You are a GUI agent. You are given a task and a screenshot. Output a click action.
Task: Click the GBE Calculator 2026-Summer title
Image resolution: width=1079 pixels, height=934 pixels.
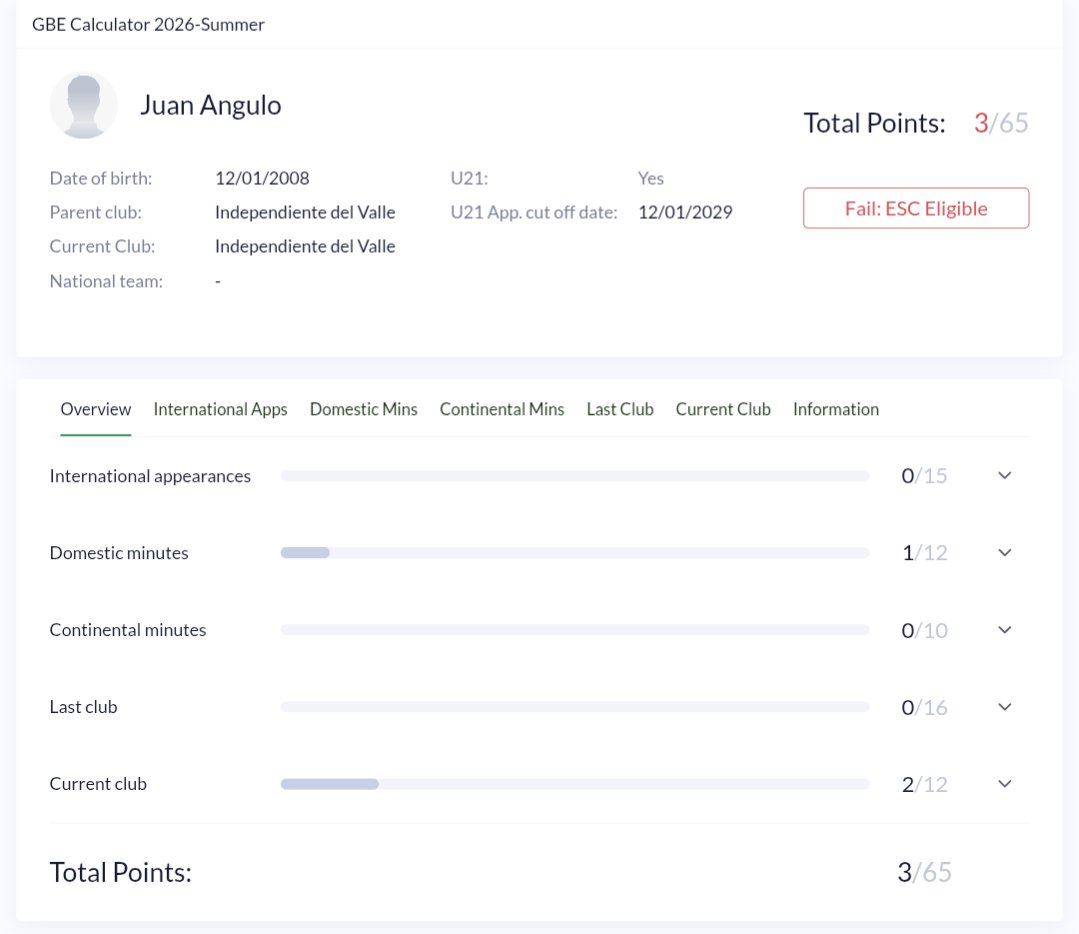[x=148, y=24]
